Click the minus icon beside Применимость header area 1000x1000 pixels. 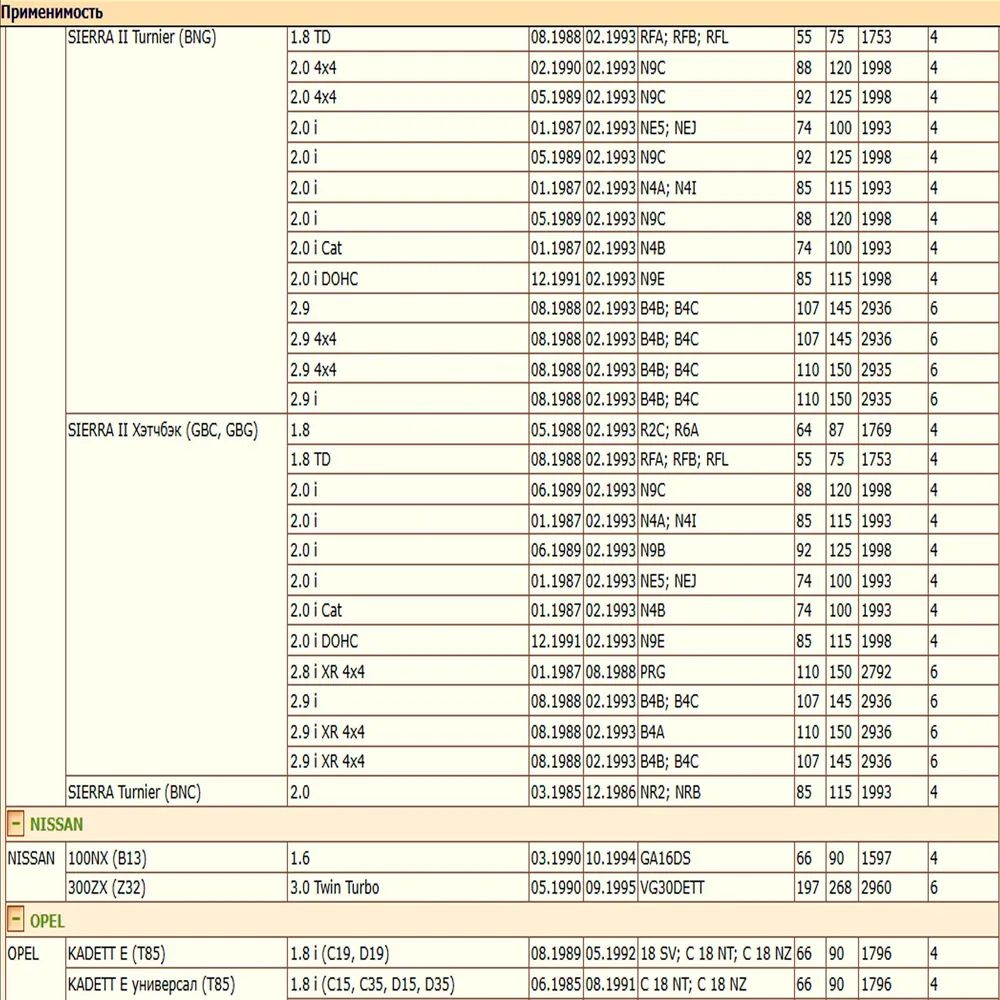click(10, 13)
